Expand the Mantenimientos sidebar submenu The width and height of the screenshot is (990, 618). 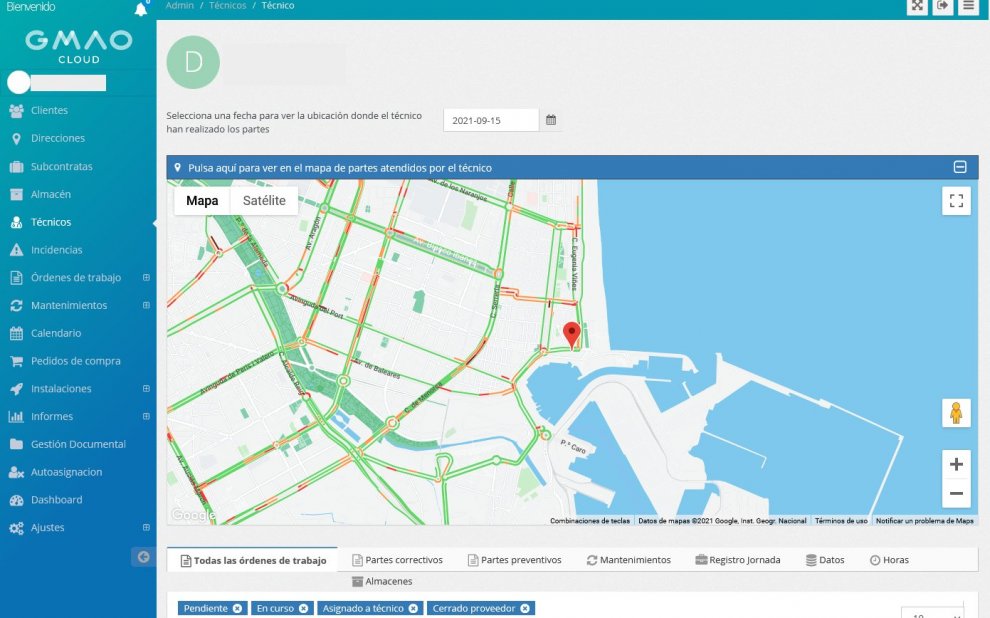point(146,305)
